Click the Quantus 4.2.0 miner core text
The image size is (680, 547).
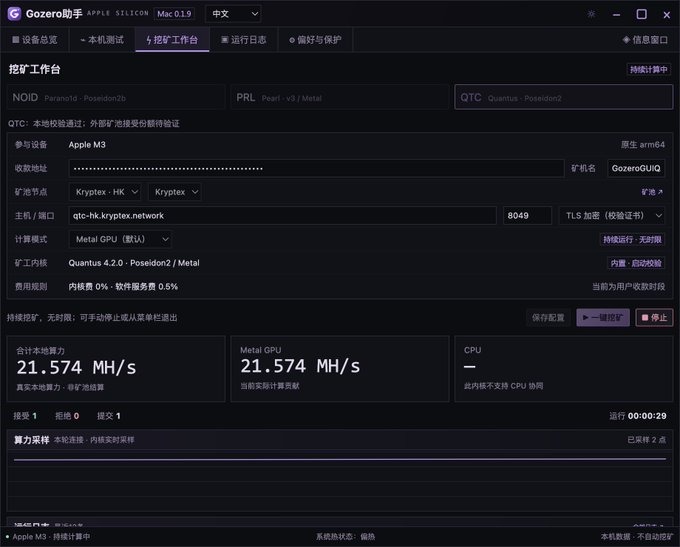[x=134, y=263]
